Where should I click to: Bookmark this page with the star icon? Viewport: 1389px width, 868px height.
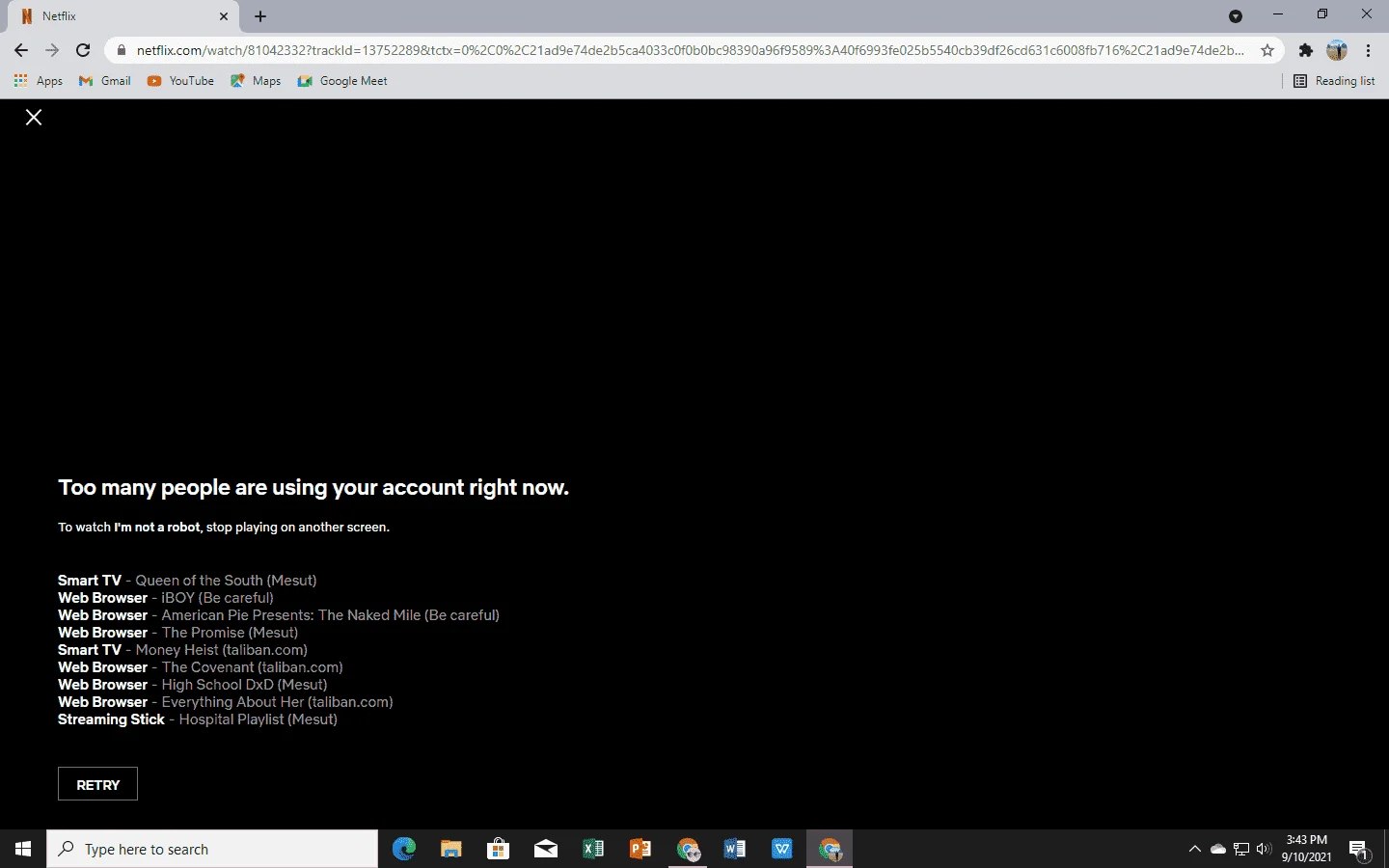(x=1267, y=50)
